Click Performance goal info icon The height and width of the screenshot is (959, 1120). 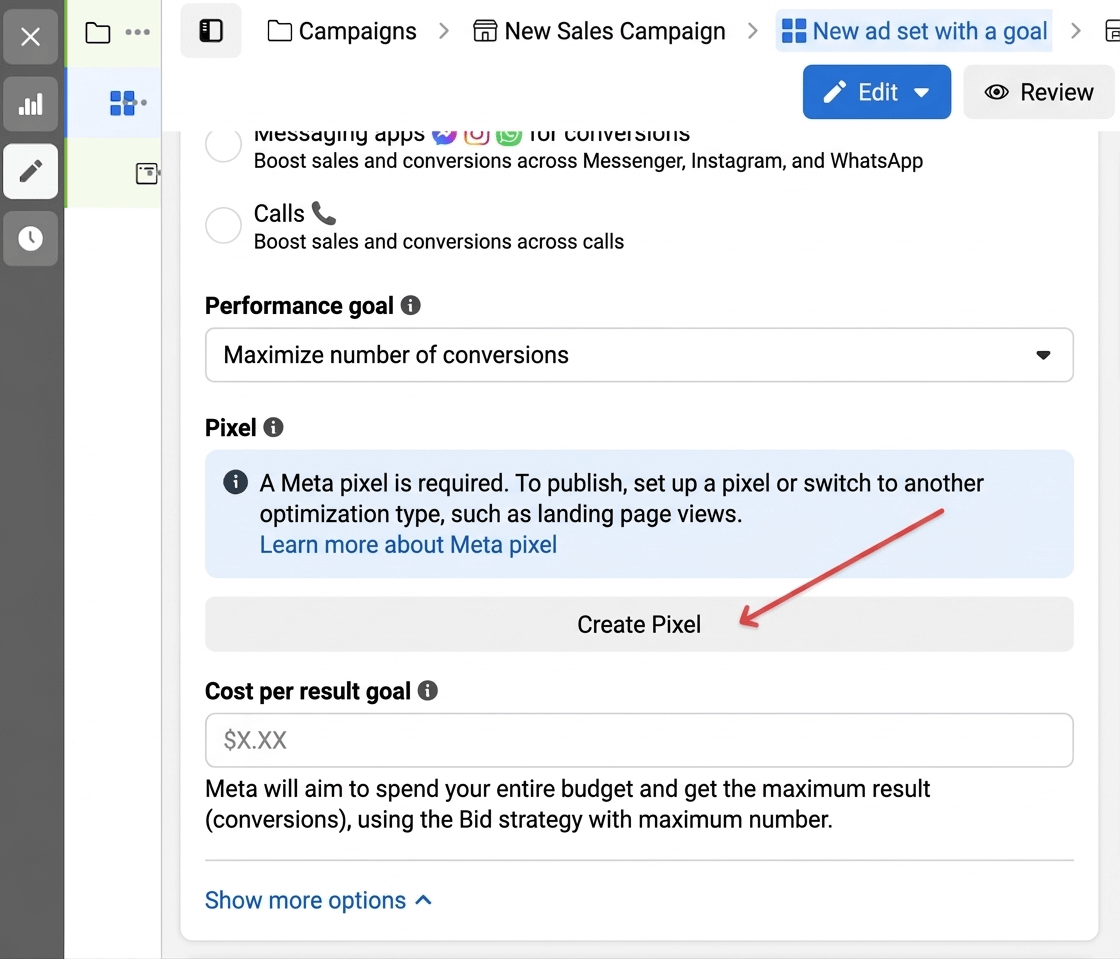pyautogui.click(x=410, y=306)
